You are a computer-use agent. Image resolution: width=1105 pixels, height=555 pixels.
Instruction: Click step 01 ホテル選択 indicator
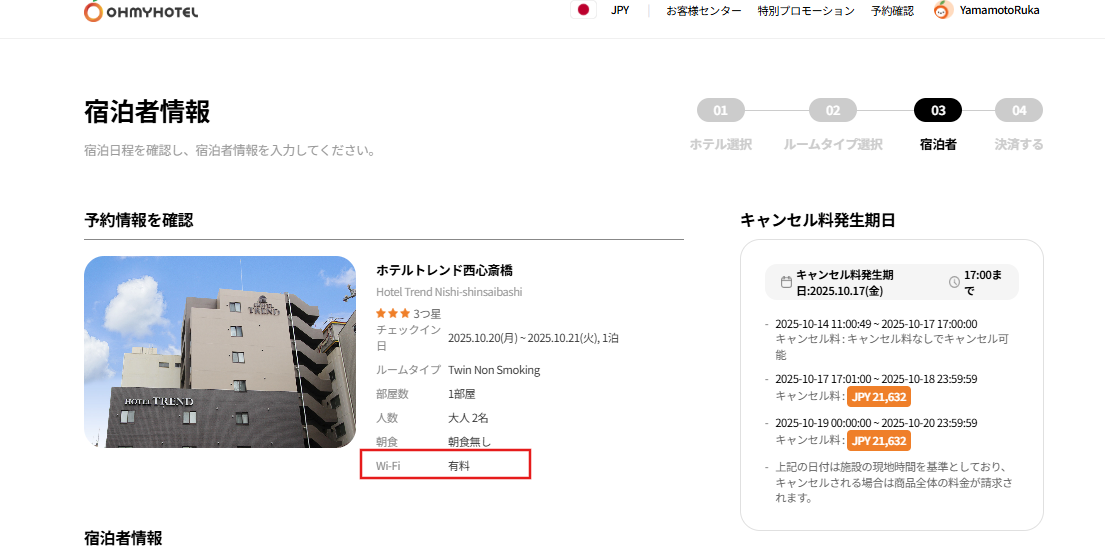click(720, 111)
